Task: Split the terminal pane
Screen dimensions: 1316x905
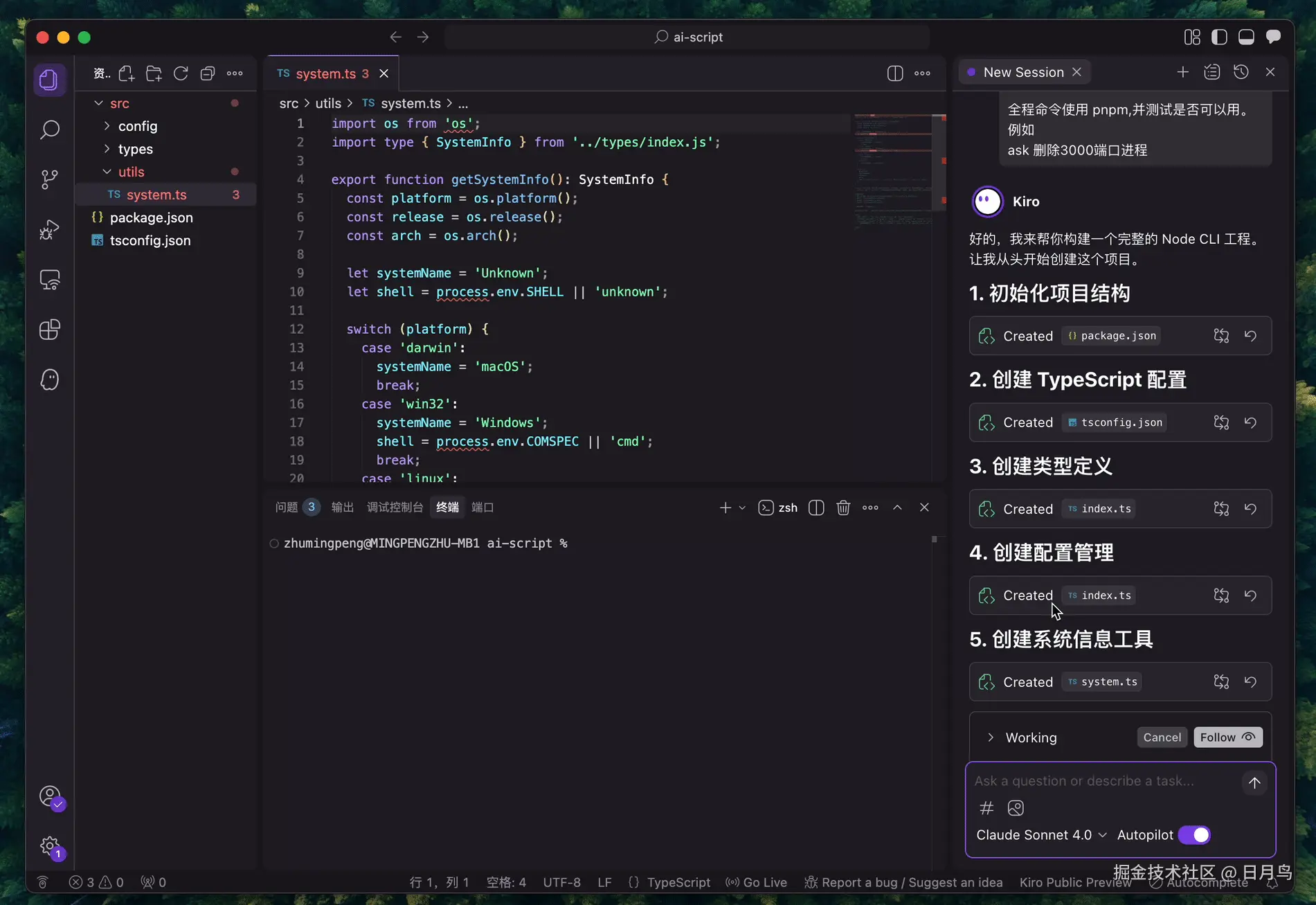Action: [816, 508]
